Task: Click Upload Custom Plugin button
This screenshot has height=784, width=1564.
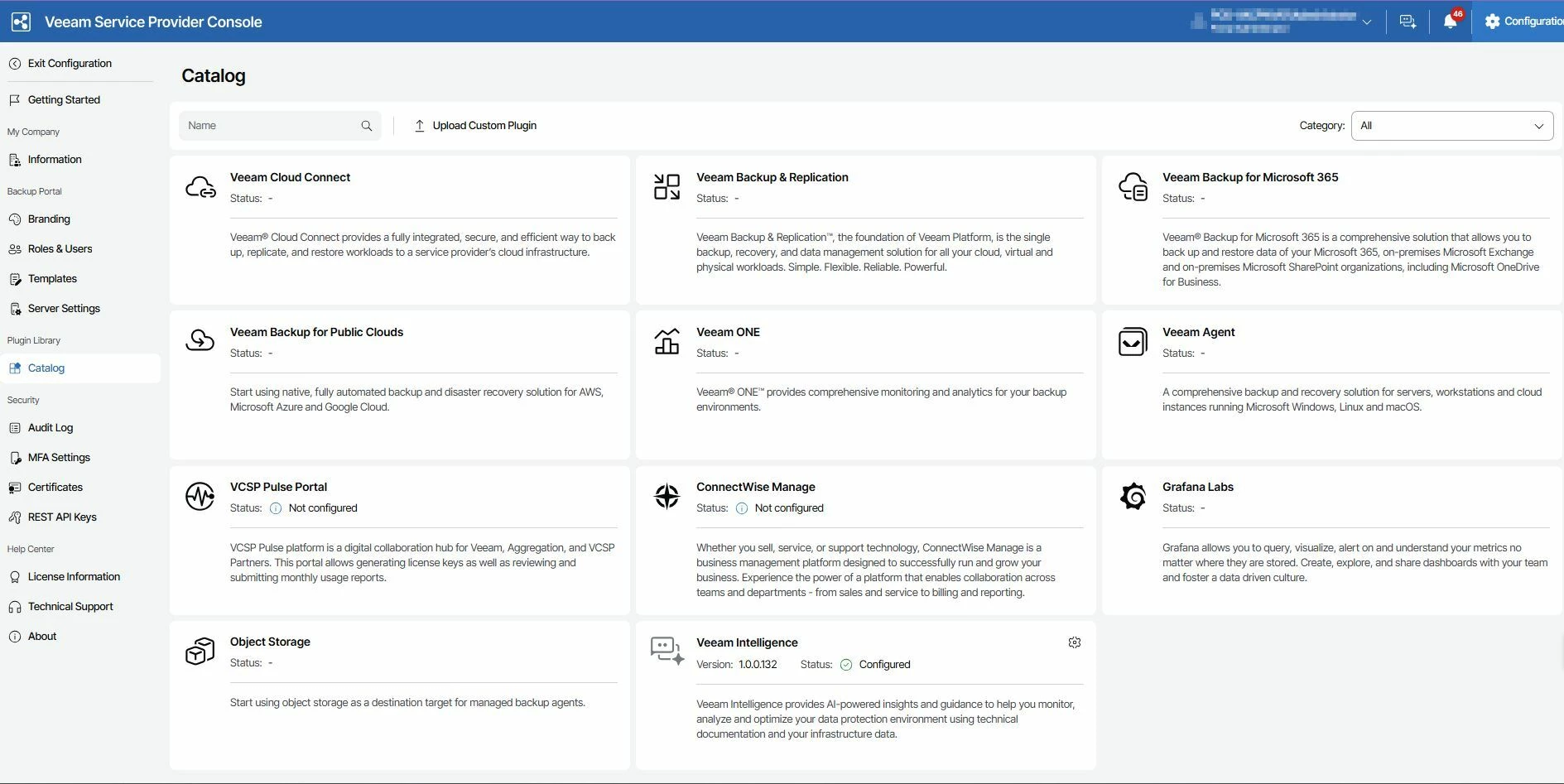Action: pos(475,126)
